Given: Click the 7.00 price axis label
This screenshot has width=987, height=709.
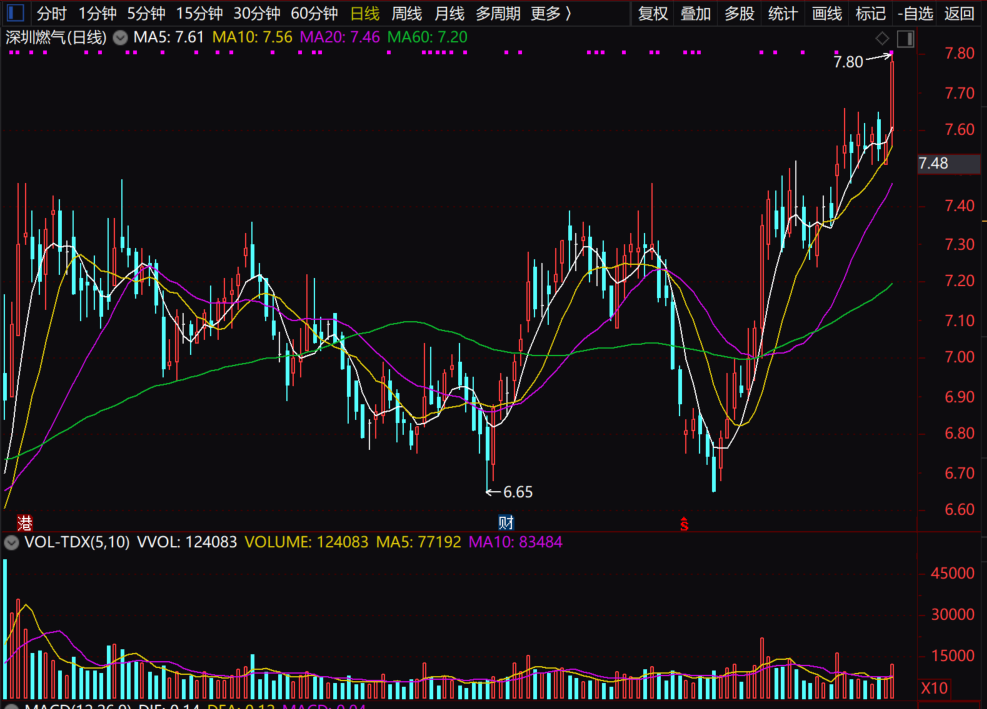Looking at the screenshot, I should click(x=960, y=358).
